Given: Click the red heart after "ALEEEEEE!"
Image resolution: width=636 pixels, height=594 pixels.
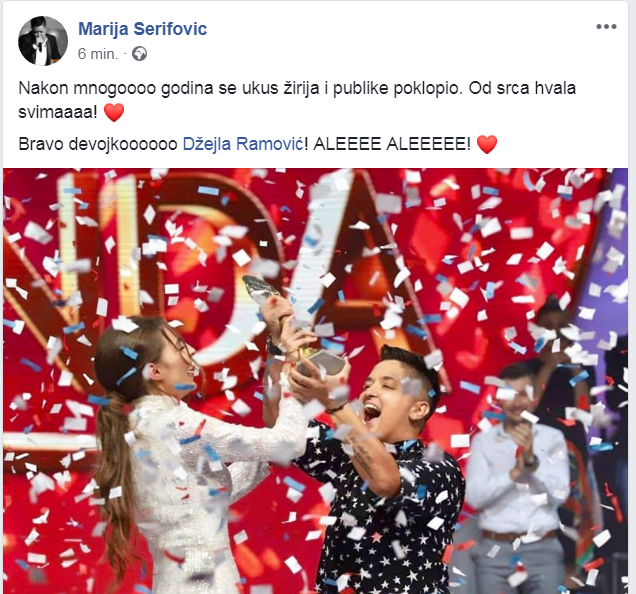Looking at the screenshot, I should [x=487, y=144].
